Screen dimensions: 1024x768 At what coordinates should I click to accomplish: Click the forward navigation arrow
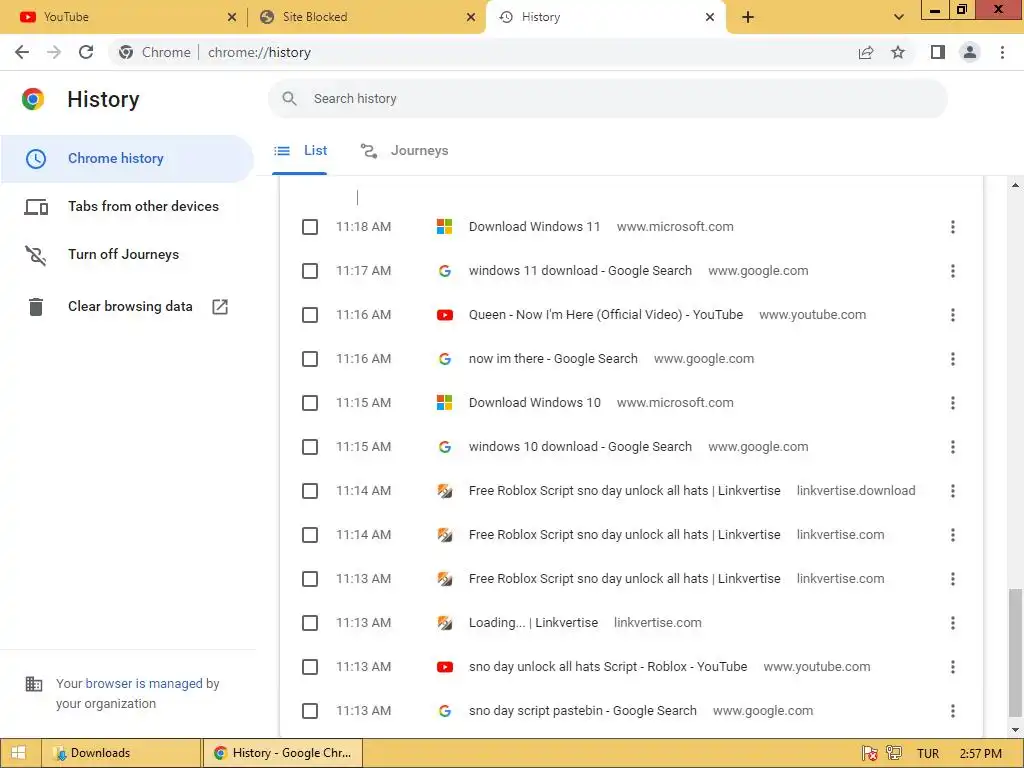[54, 52]
